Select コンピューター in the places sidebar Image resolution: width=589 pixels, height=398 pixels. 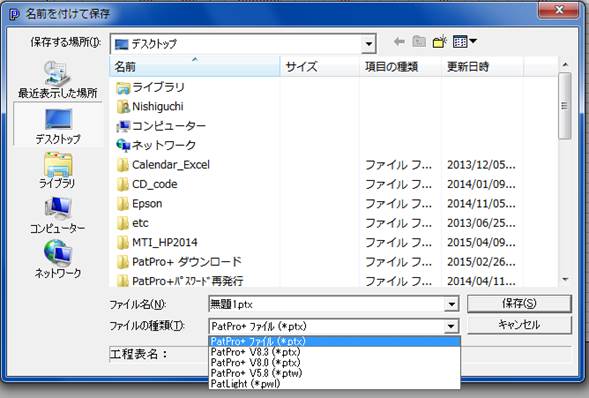pos(57,215)
